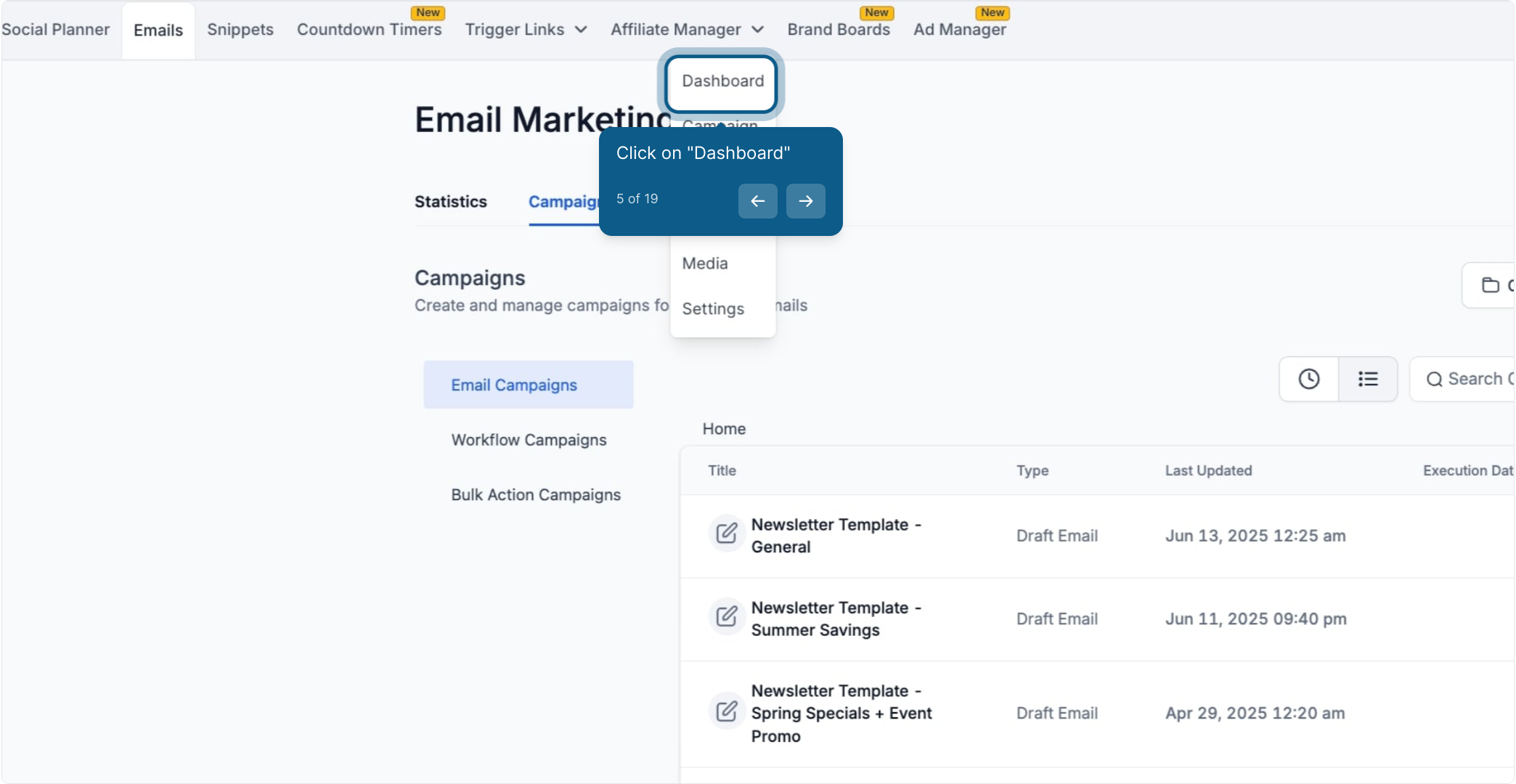This screenshot has height=784, width=1516.
Task: Open the Snippets tab
Action: 240,30
